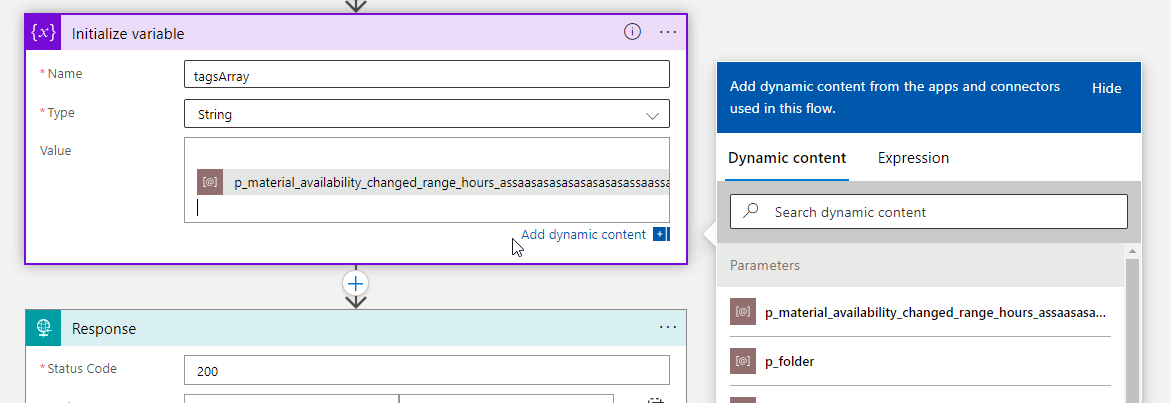Click the p_folder parameter icon
Viewport: 1171px width, 403px height.
coord(743,361)
